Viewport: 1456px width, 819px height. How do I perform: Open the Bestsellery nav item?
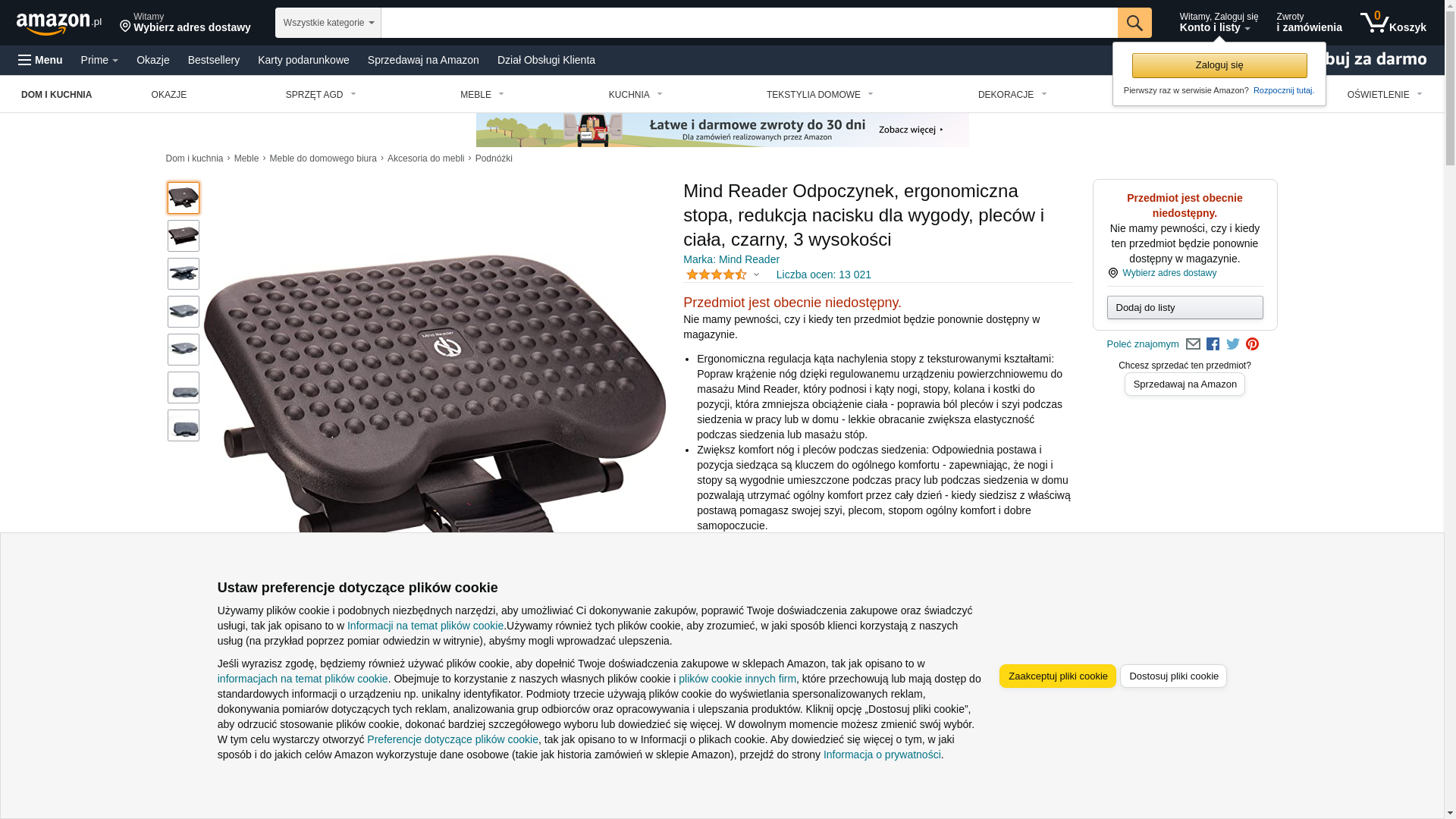tap(214, 60)
